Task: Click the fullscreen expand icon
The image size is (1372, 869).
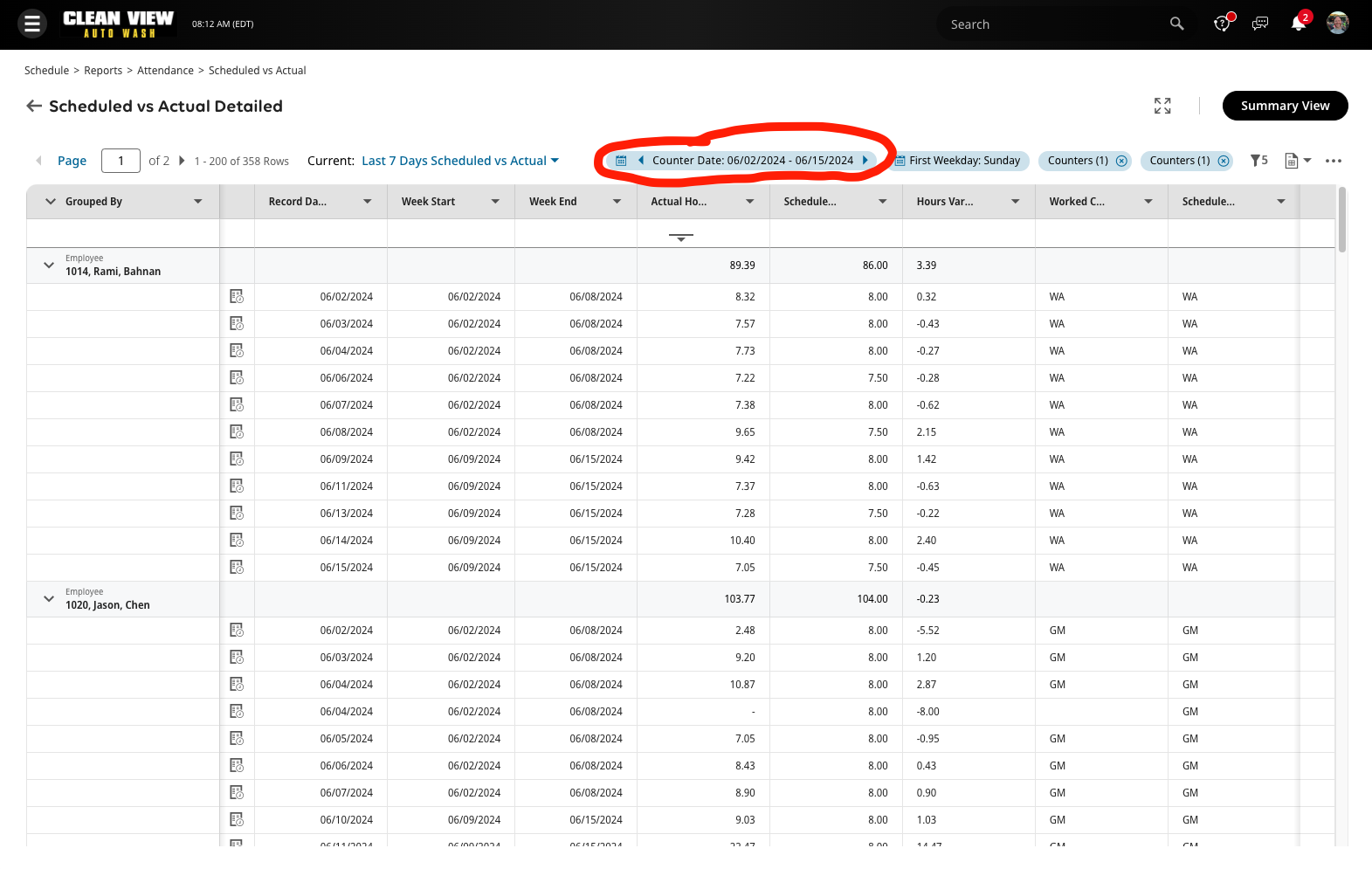Action: (x=1162, y=106)
